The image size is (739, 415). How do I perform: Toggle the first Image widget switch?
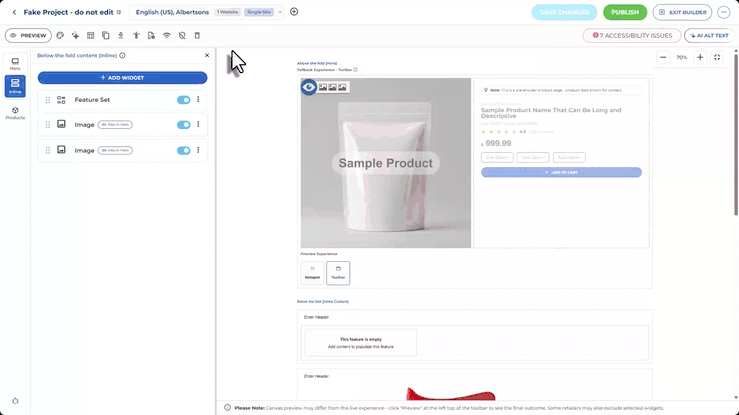[x=183, y=125]
